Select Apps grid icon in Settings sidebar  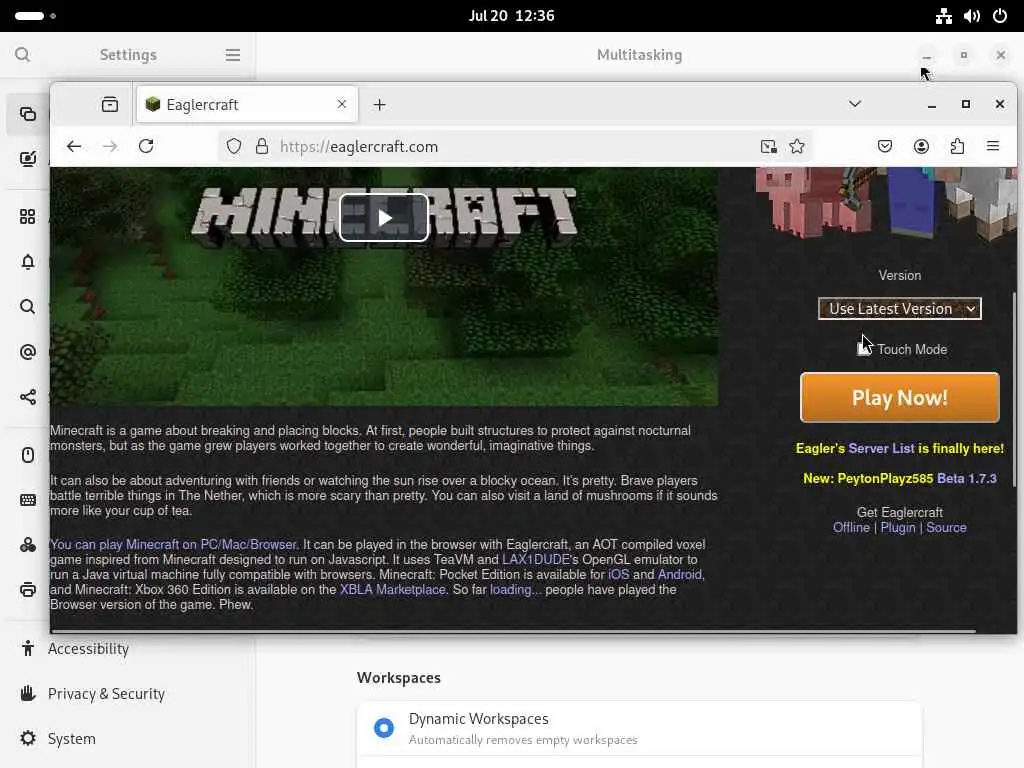[x=27, y=217]
